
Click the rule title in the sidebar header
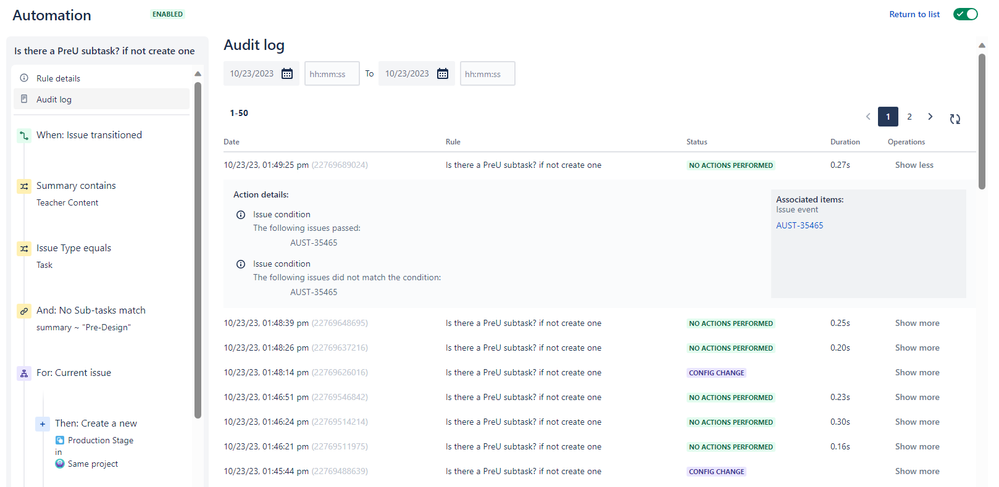104,51
